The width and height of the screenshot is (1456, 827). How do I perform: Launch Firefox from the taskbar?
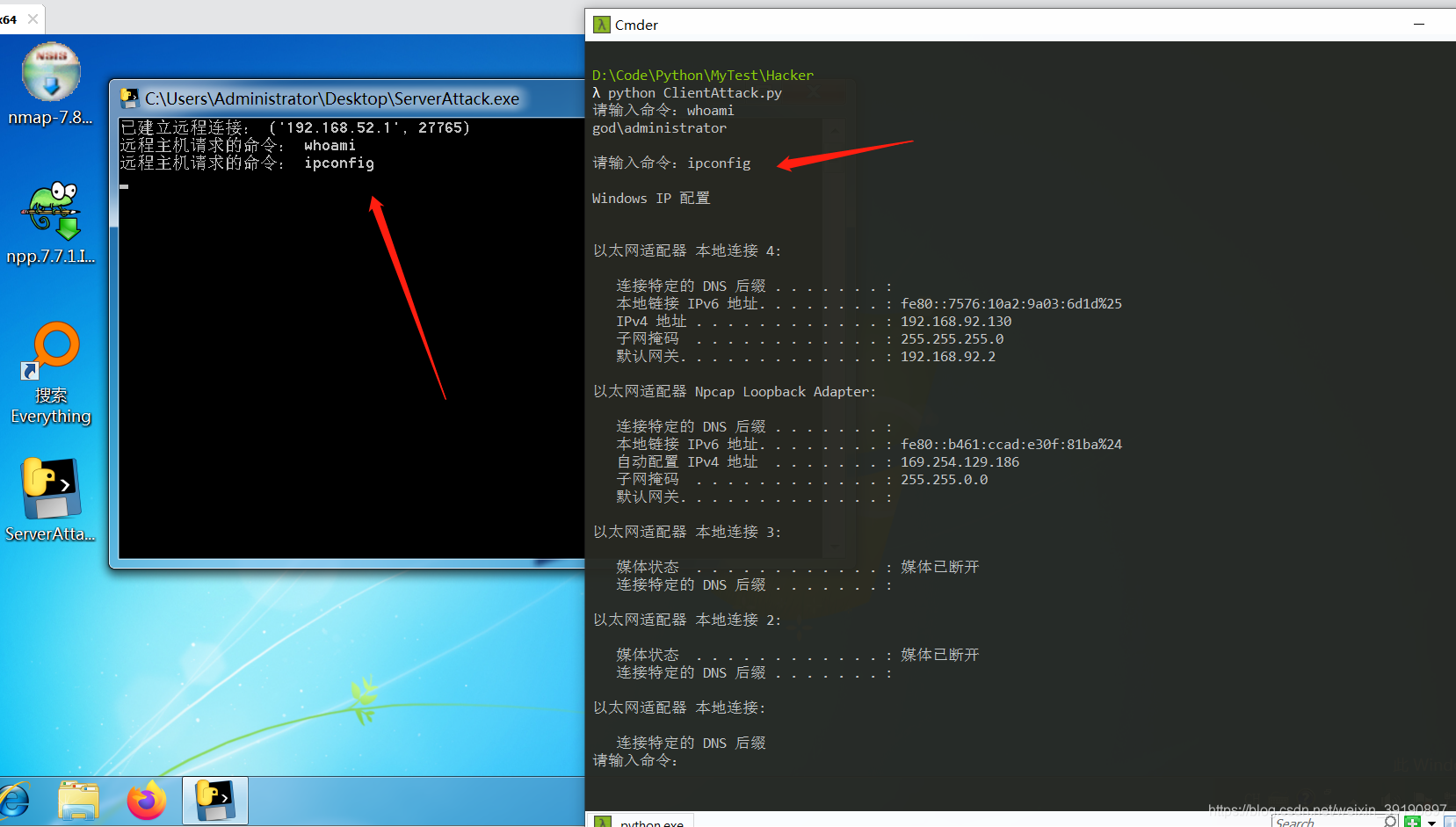(x=147, y=801)
